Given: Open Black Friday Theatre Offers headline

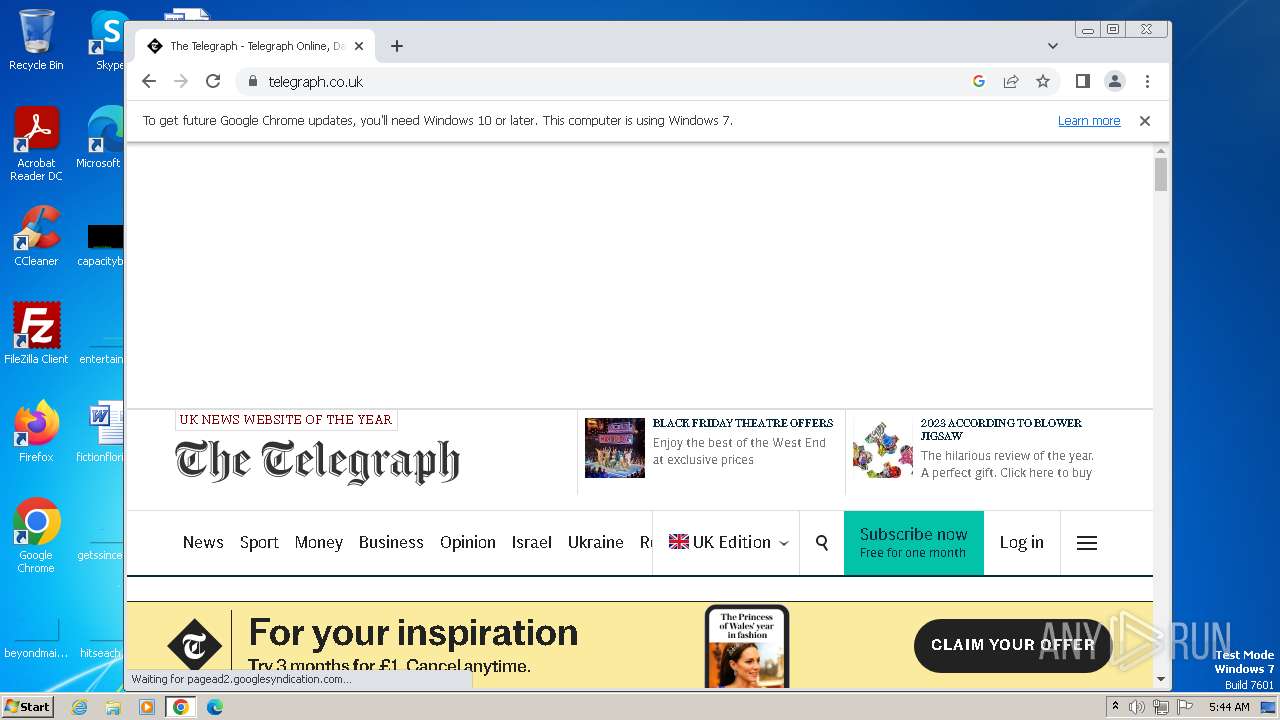Looking at the screenshot, I should click(x=743, y=423).
